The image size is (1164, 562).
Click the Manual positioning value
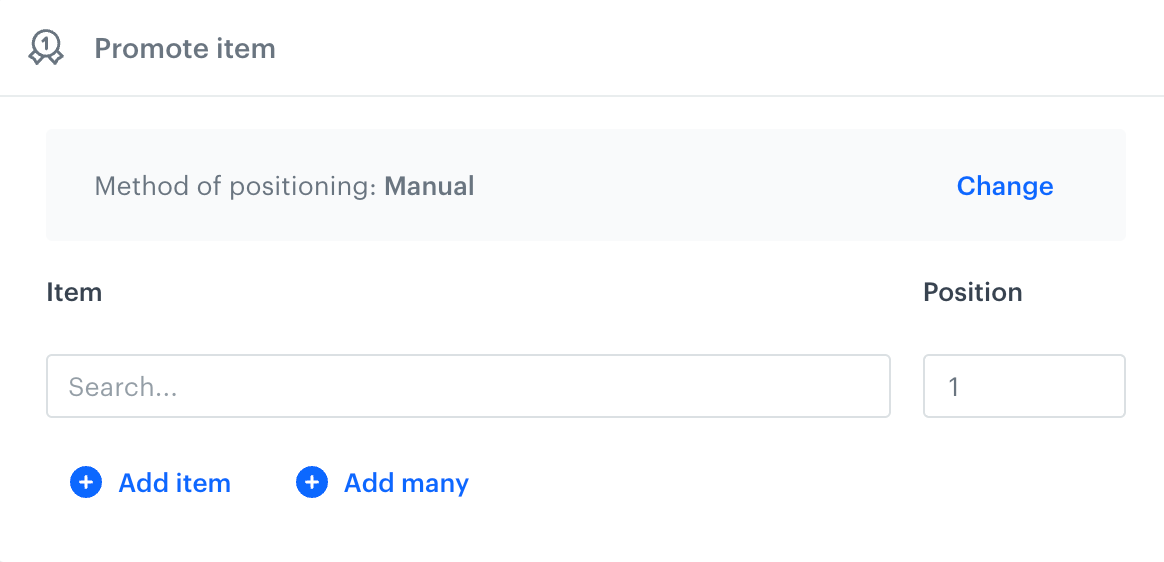tap(429, 186)
